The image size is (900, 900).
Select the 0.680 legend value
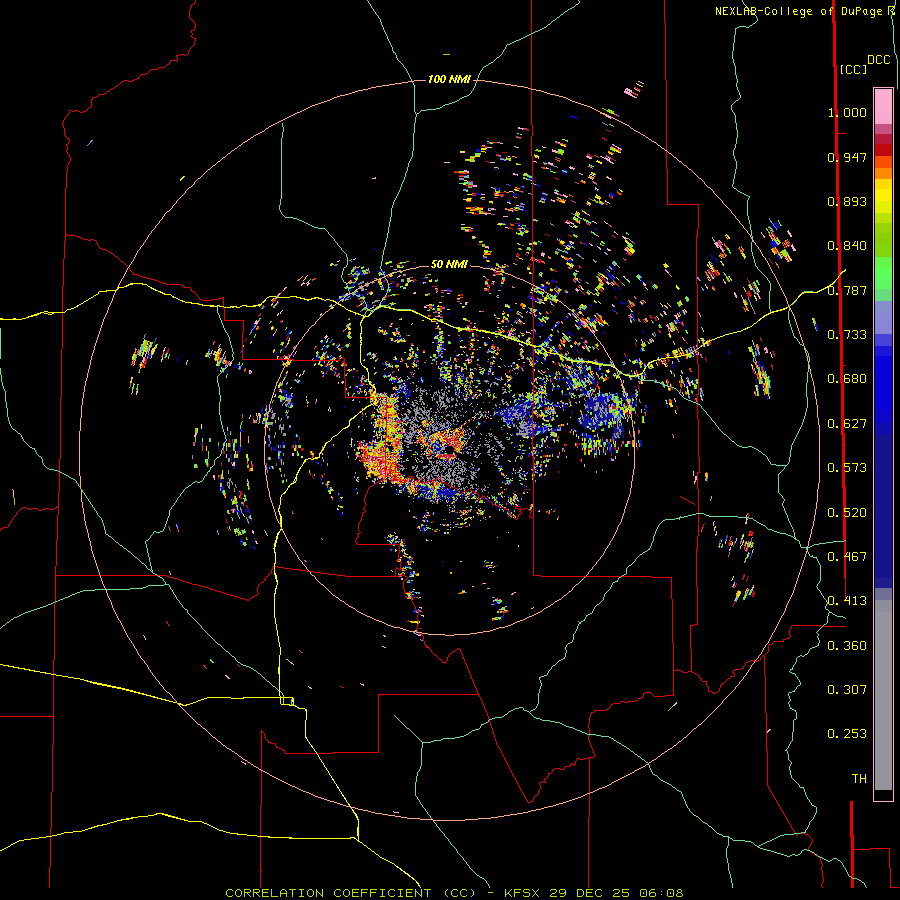pyautogui.click(x=847, y=379)
